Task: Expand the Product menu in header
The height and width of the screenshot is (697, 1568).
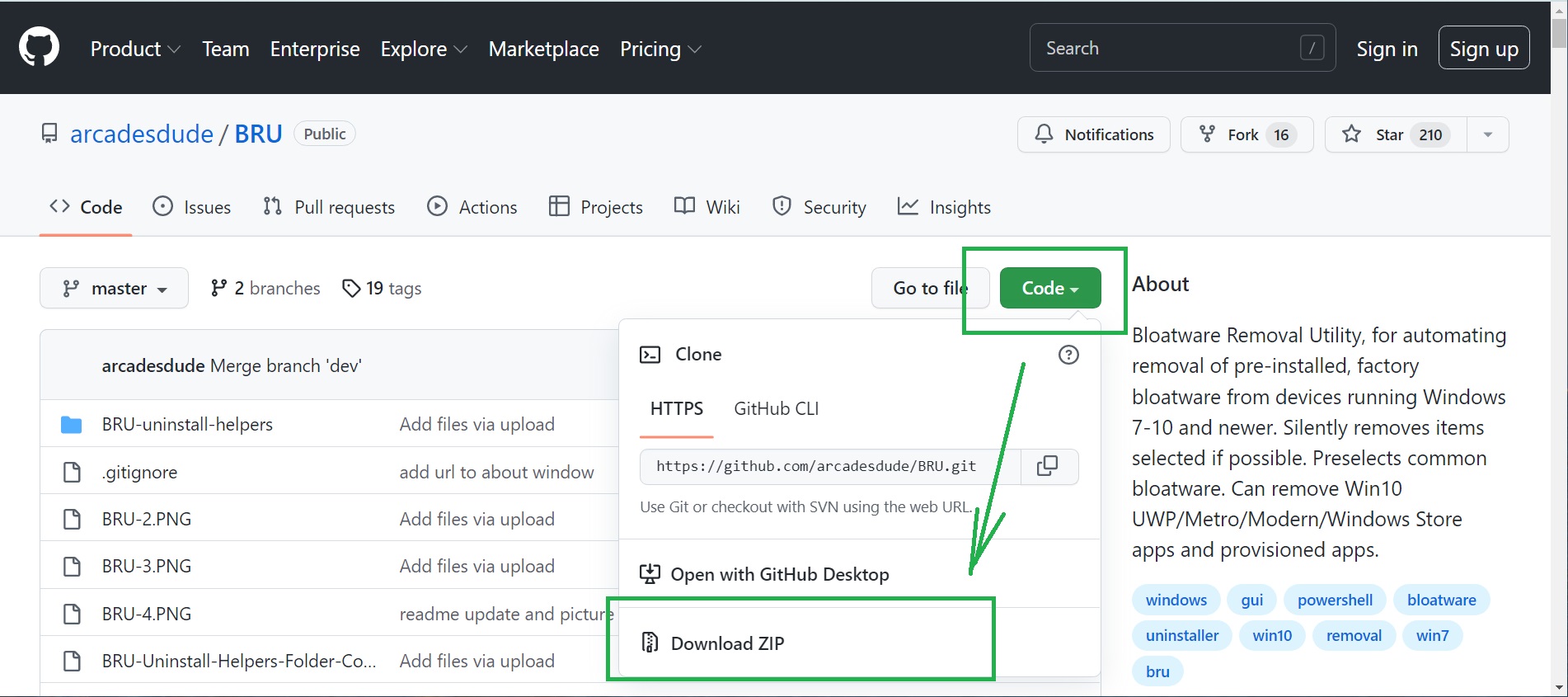Action: (x=135, y=49)
